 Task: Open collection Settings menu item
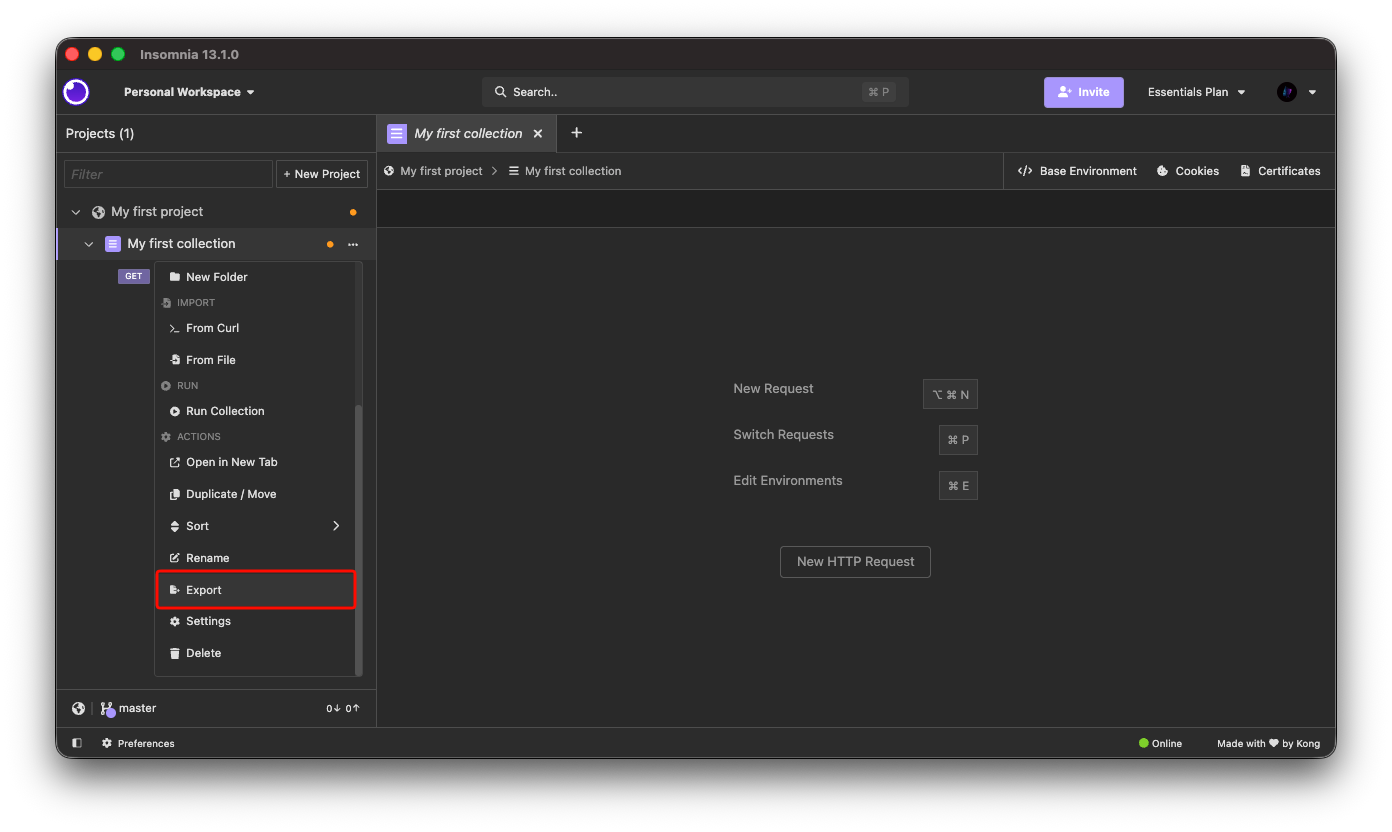coord(255,621)
